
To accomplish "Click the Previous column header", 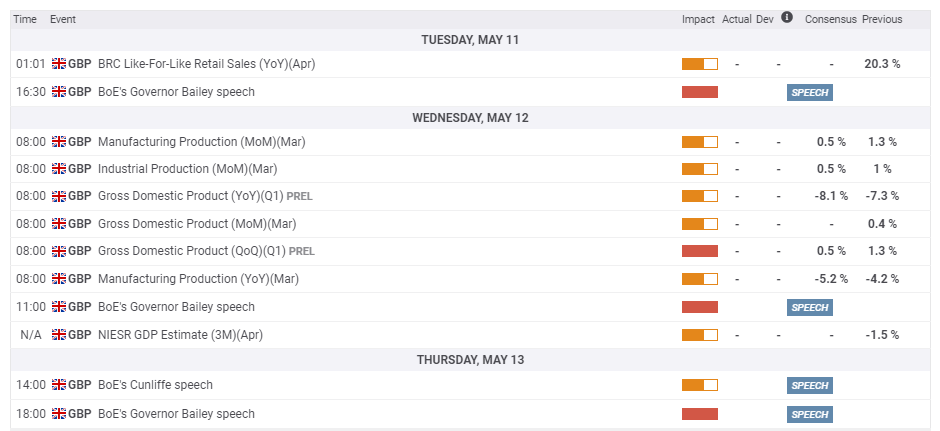I will [882, 19].
